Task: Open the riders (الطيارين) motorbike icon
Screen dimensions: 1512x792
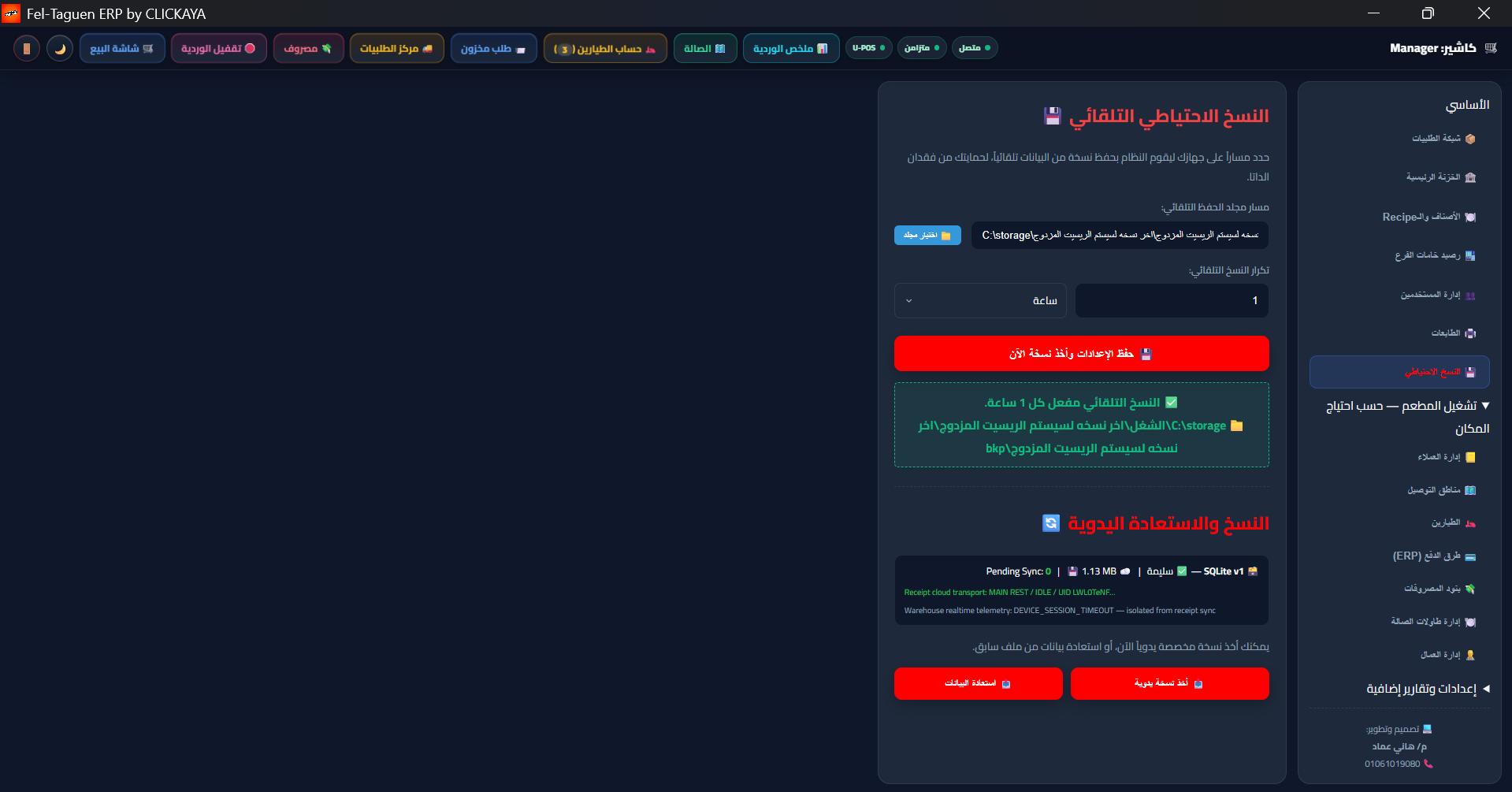Action: [1470, 523]
